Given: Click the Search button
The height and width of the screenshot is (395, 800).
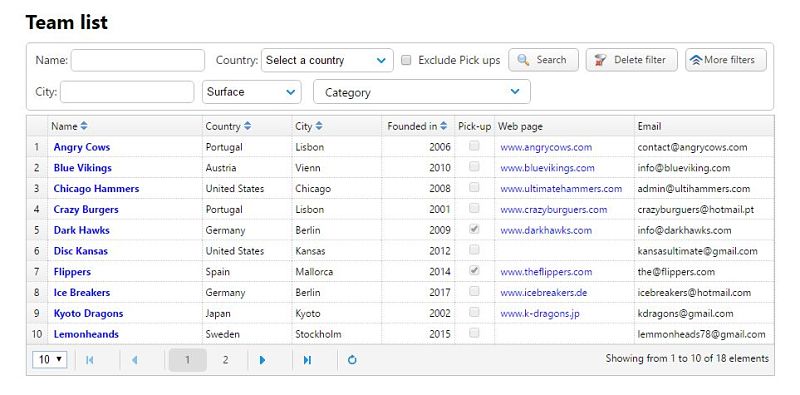Looking at the screenshot, I should 543,60.
